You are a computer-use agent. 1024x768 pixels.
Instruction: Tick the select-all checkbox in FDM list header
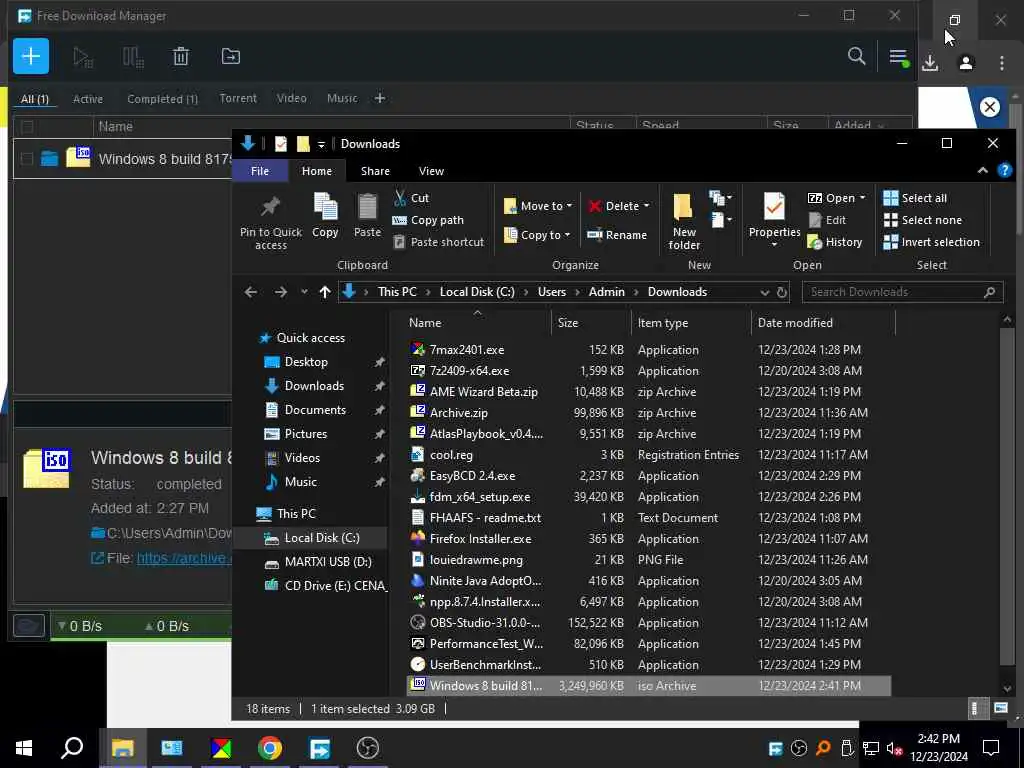[27, 127]
